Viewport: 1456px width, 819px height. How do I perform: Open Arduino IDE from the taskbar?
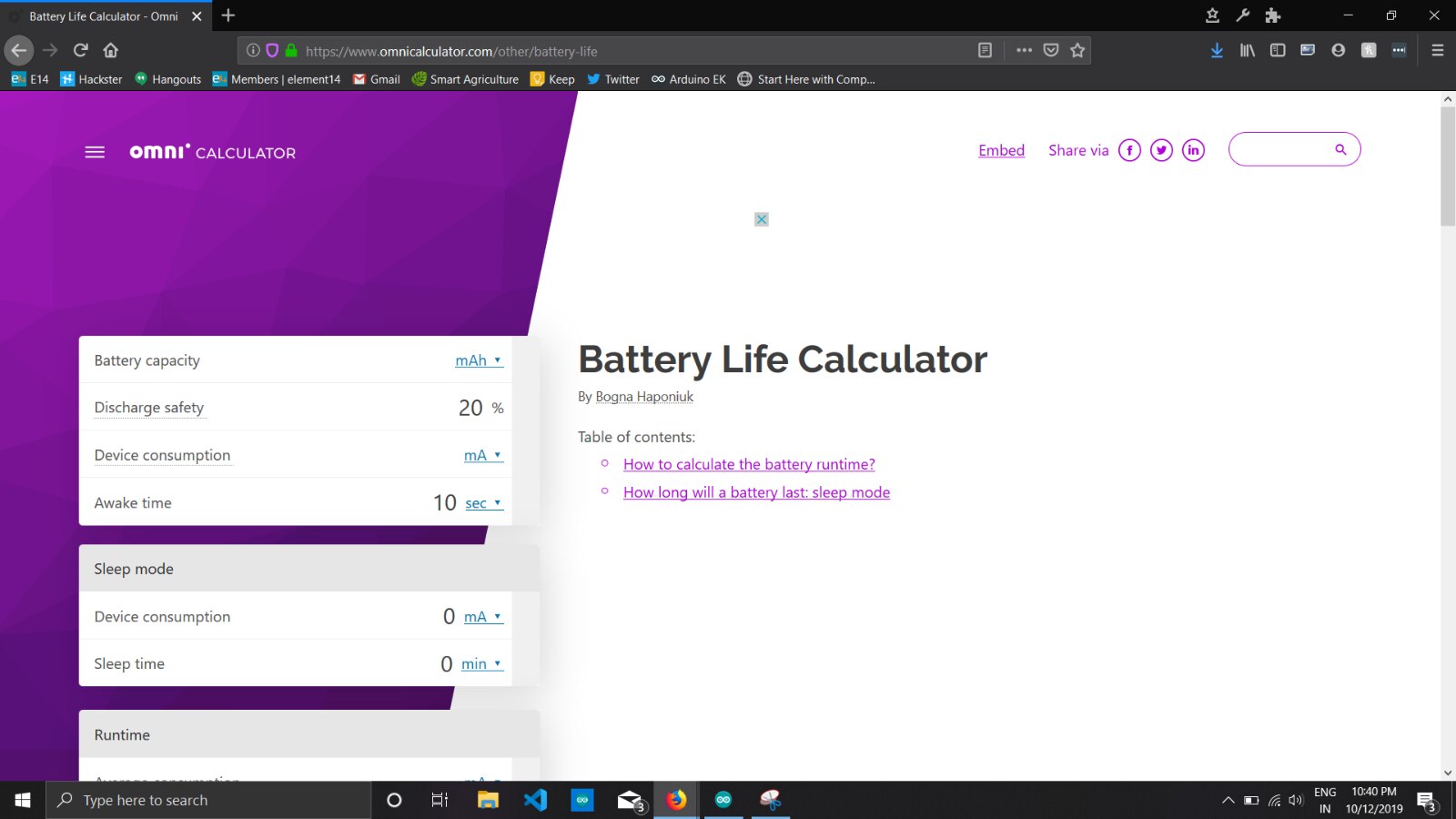pos(723,800)
